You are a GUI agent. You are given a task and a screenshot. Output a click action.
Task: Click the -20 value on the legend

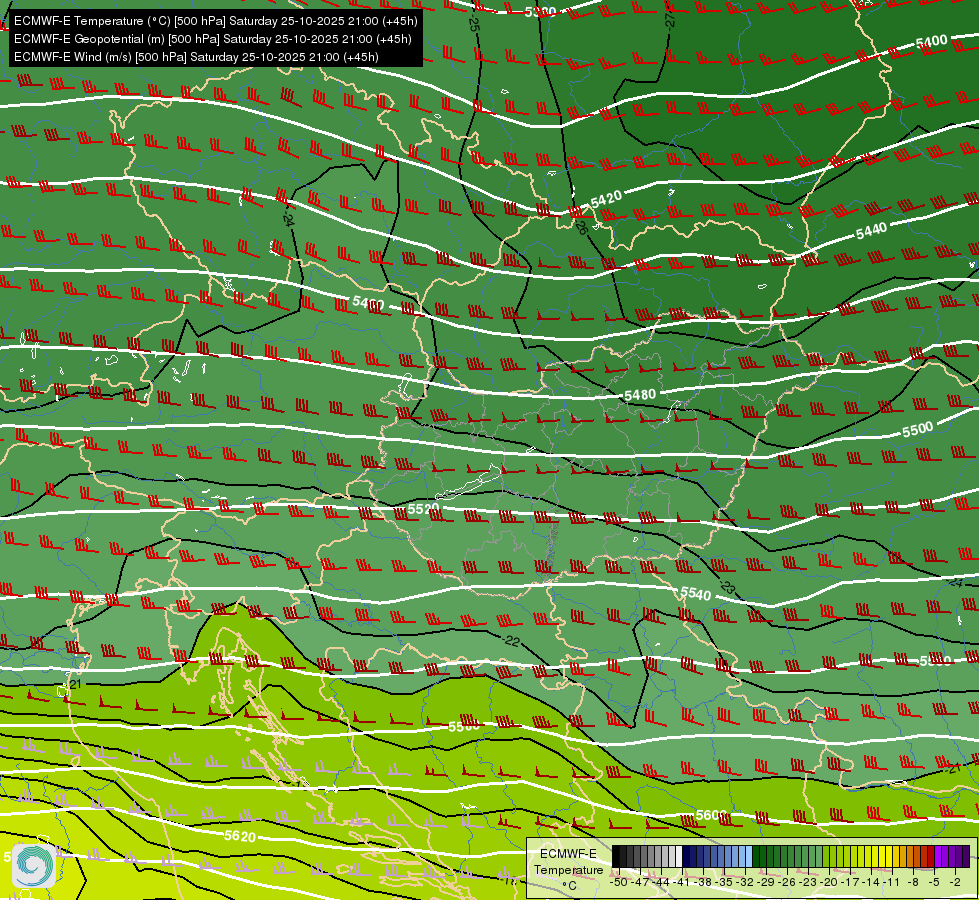pyautogui.click(x=829, y=882)
